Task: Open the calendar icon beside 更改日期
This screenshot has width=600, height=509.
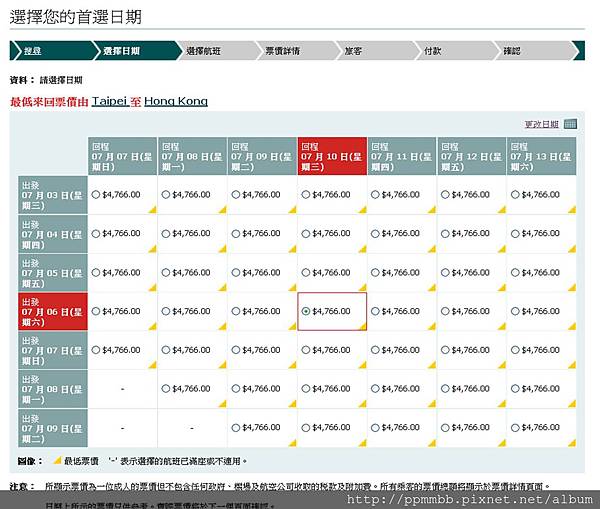Action: (570, 124)
